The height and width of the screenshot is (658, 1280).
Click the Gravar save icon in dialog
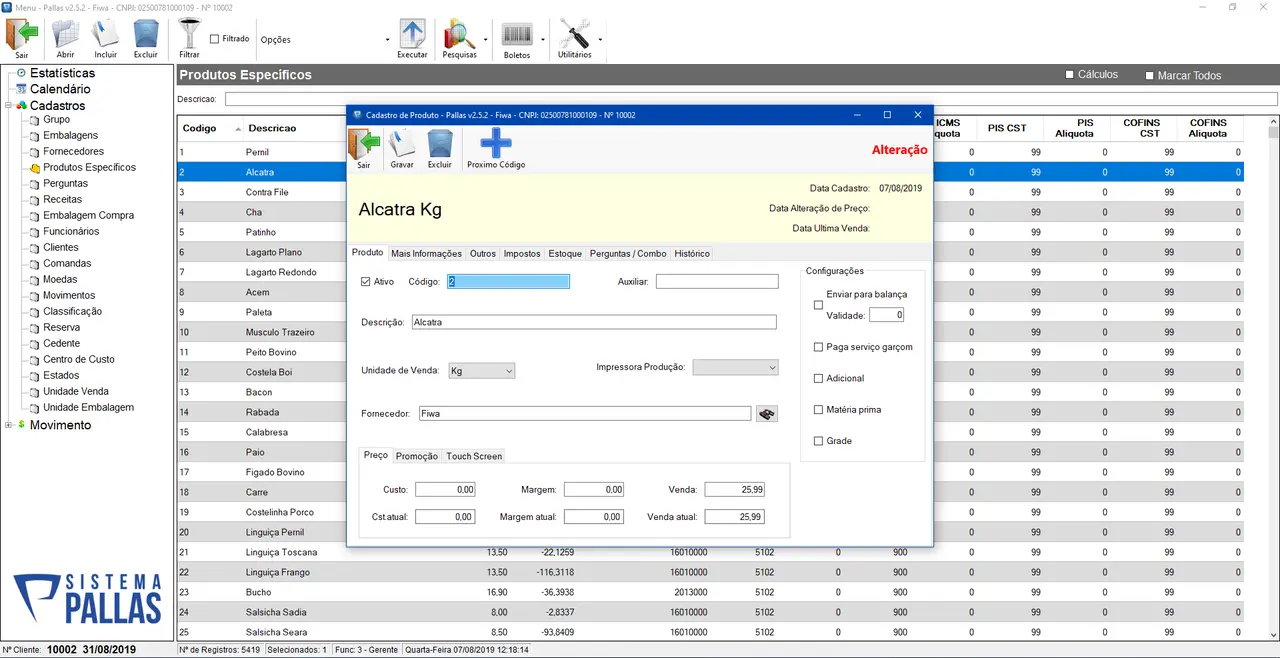click(x=401, y=146)
